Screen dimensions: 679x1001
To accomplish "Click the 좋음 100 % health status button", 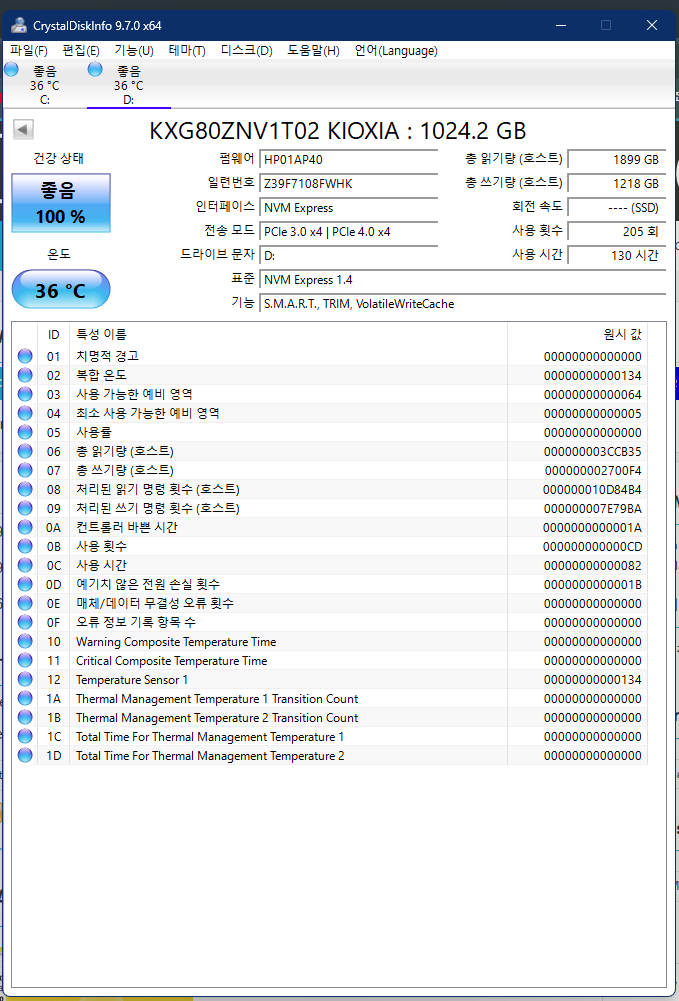I will tap(61, 203).
